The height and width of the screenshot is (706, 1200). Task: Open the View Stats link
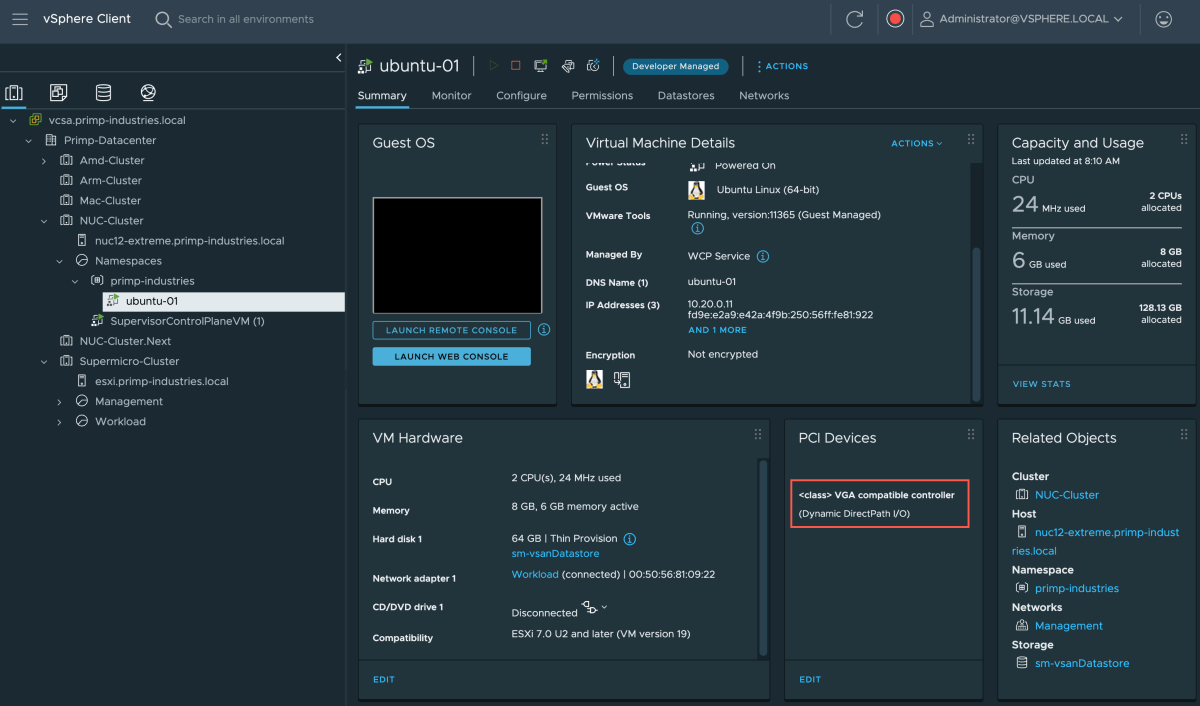tap(1041, 384)
